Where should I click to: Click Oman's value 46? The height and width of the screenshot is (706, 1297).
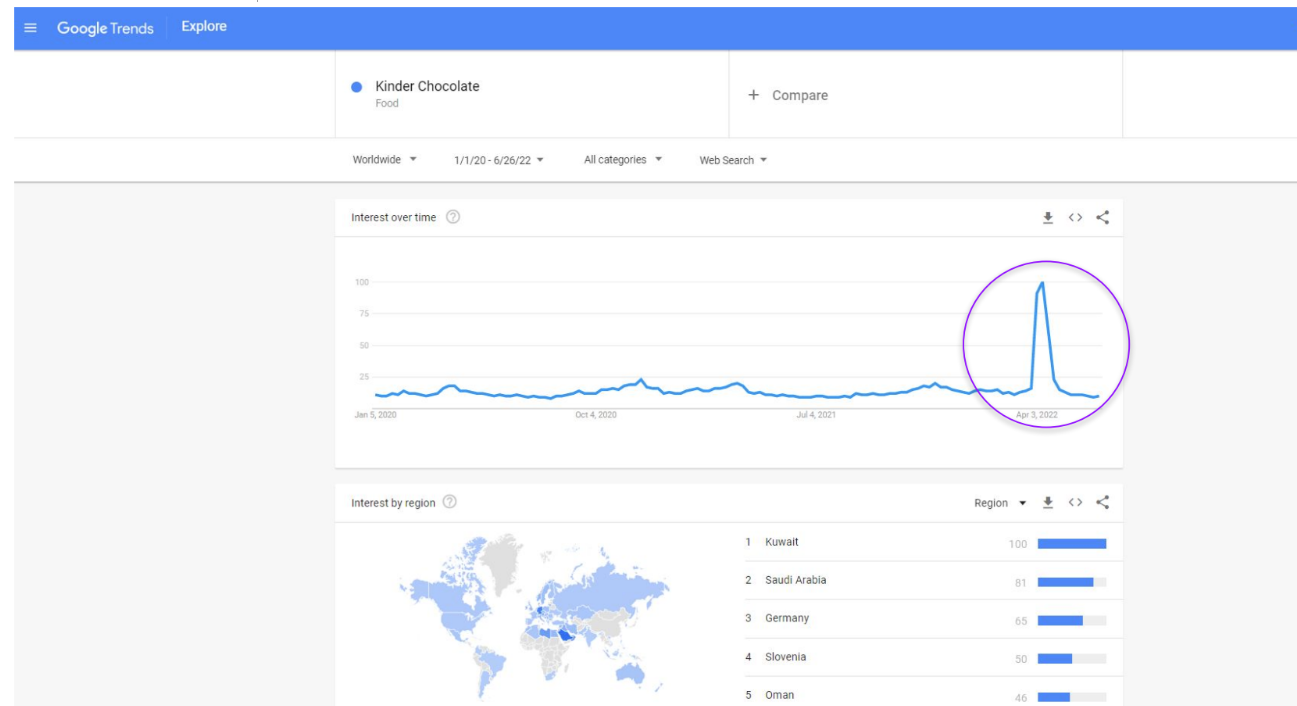pos(1020,697)
